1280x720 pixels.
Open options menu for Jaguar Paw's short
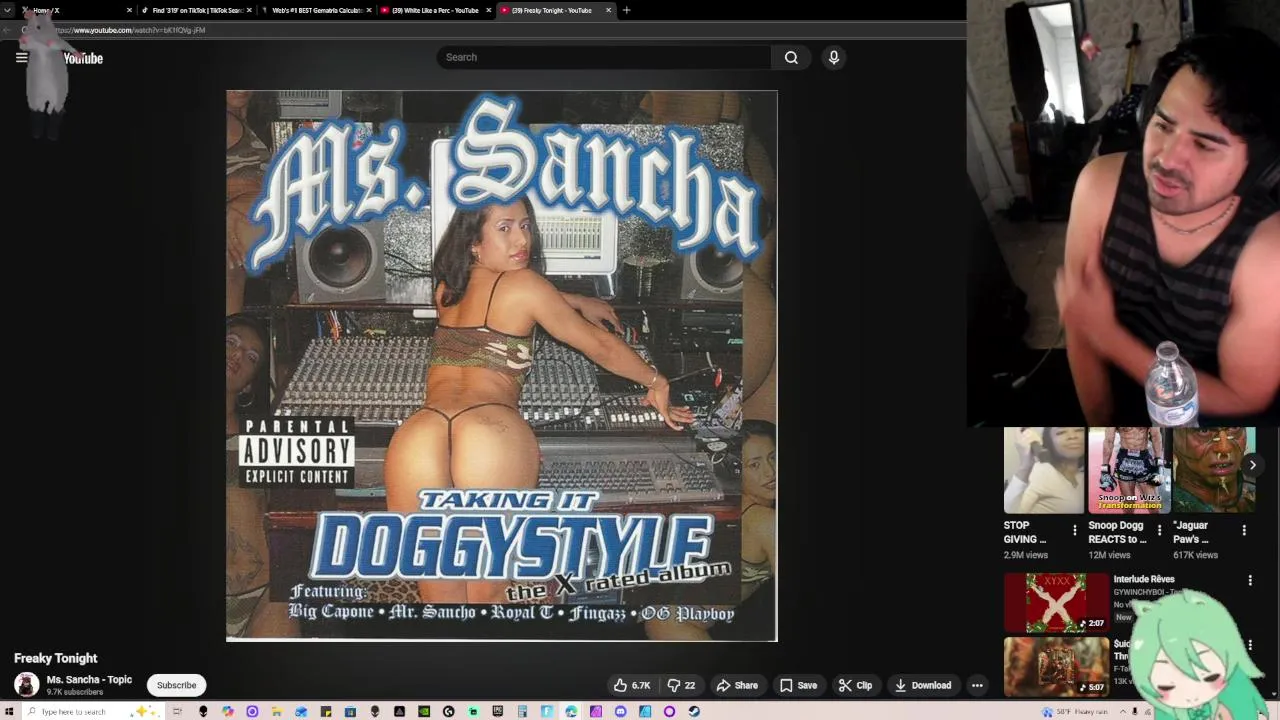pyautogui.click(x=1244, y=530)
